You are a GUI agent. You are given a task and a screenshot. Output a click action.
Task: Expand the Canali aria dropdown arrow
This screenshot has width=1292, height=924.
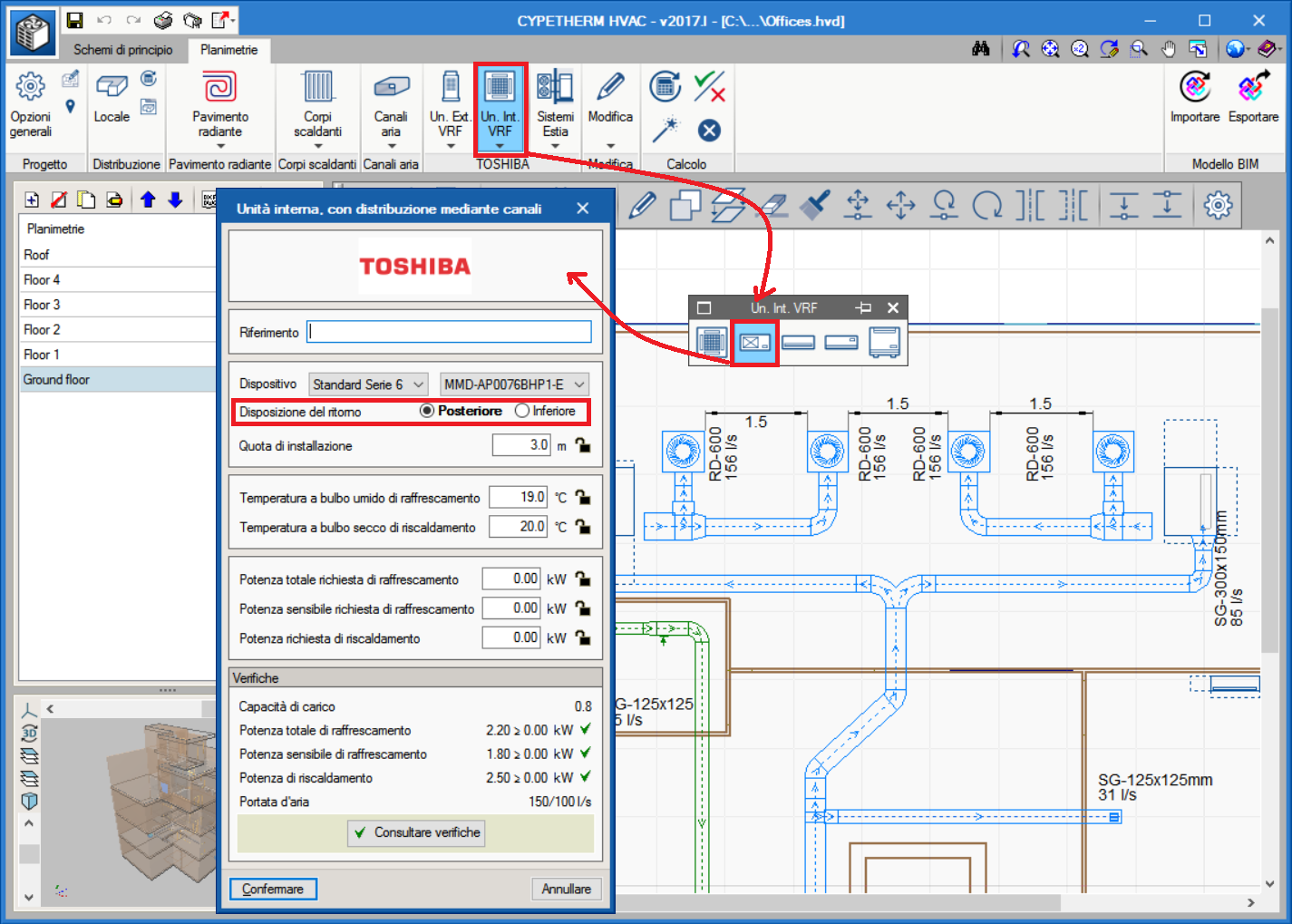point(391,146)
